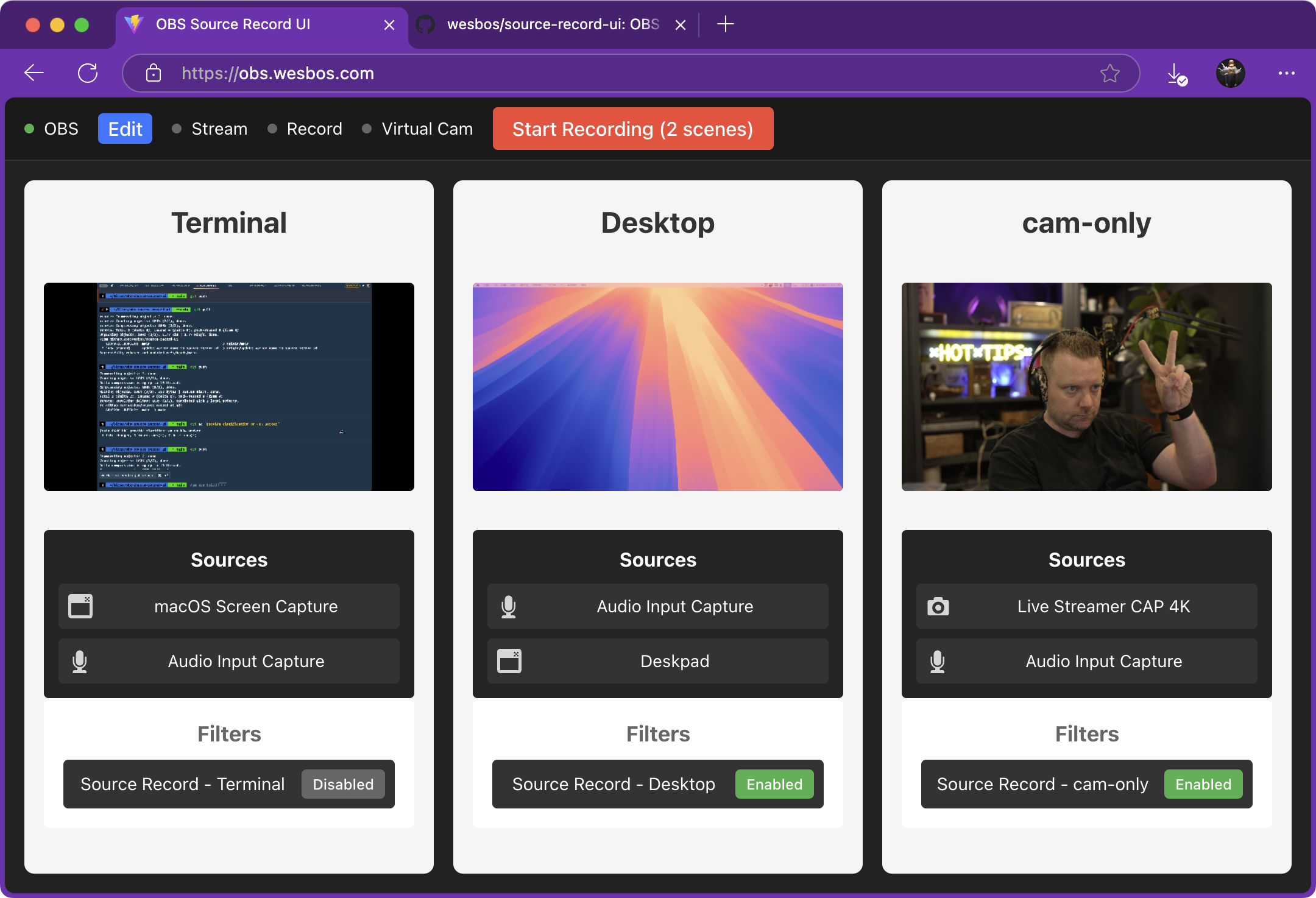This screenshot has width=1316, height=898.
Task: Click the browser profile avatar
Action: (x=1229, y=73)
